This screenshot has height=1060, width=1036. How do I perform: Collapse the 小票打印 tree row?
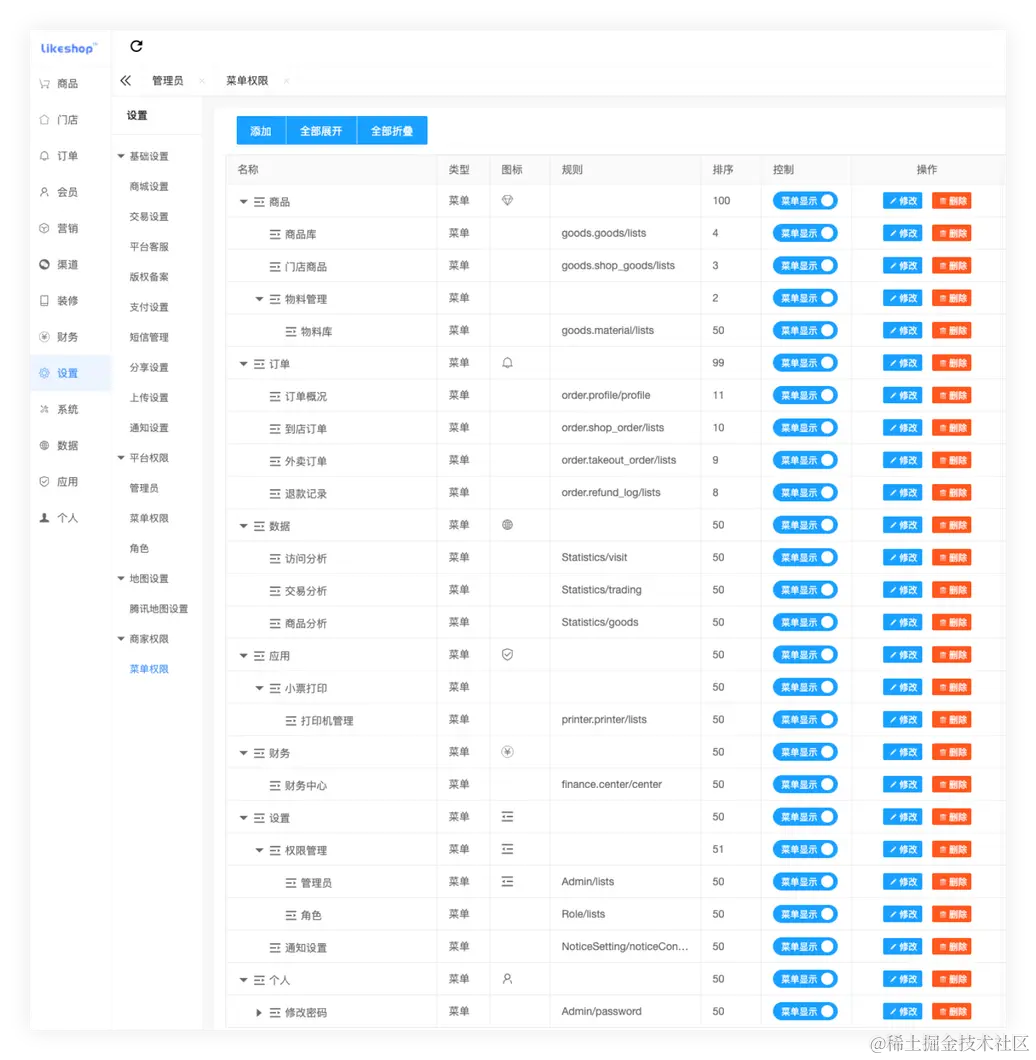tap(259, 688)
